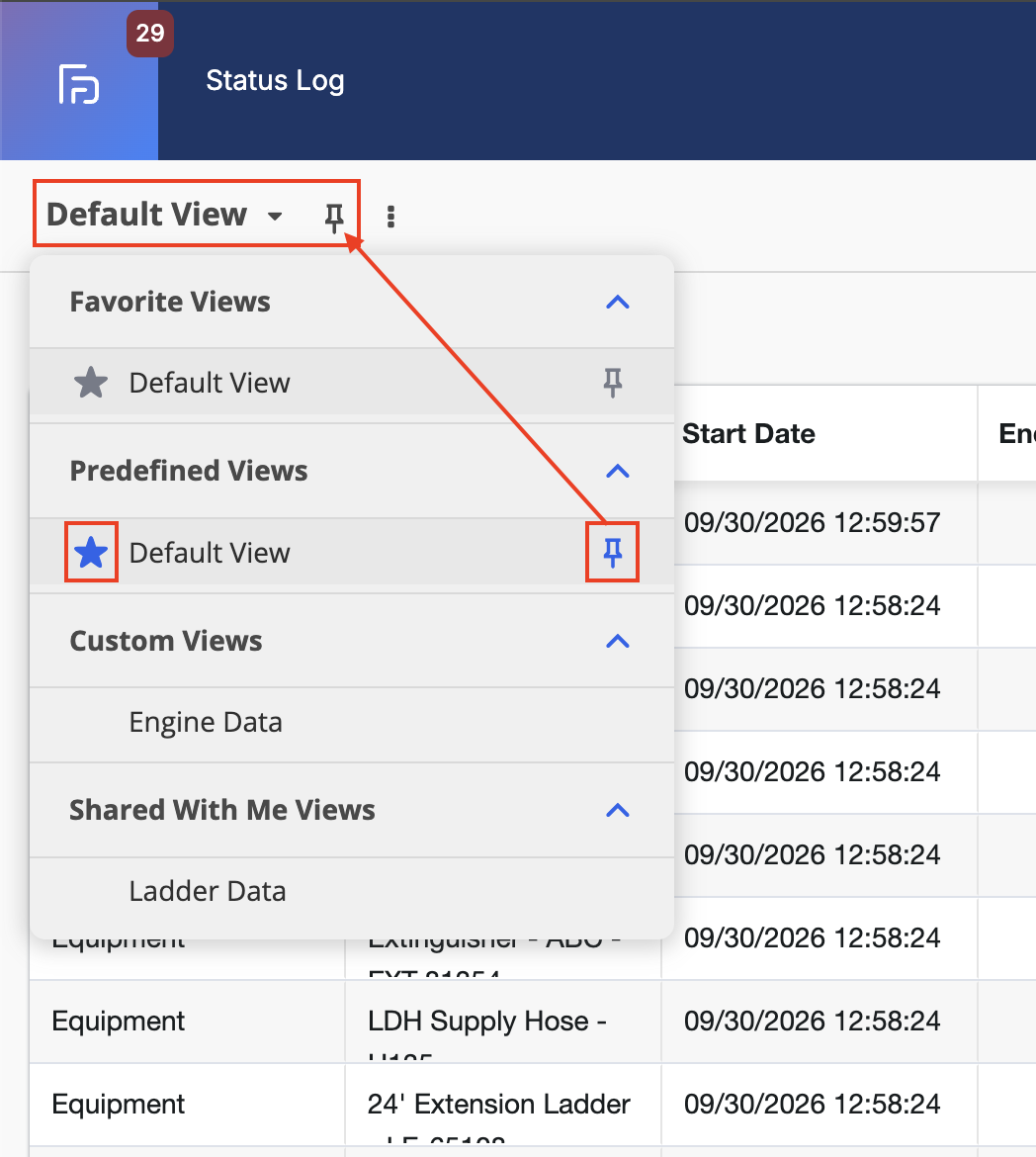The height and width of the screenshot is (1157, 1036).
Task: Click the LDH Supply Hose table row
Action: click(533, 1022)
